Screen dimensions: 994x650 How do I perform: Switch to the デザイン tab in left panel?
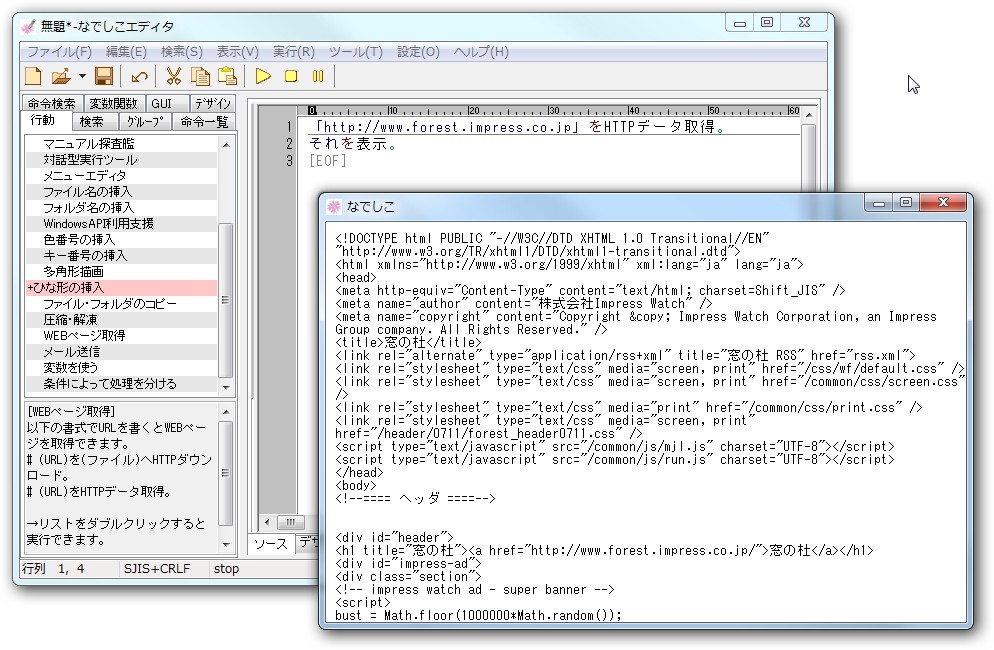coord(212,103)
